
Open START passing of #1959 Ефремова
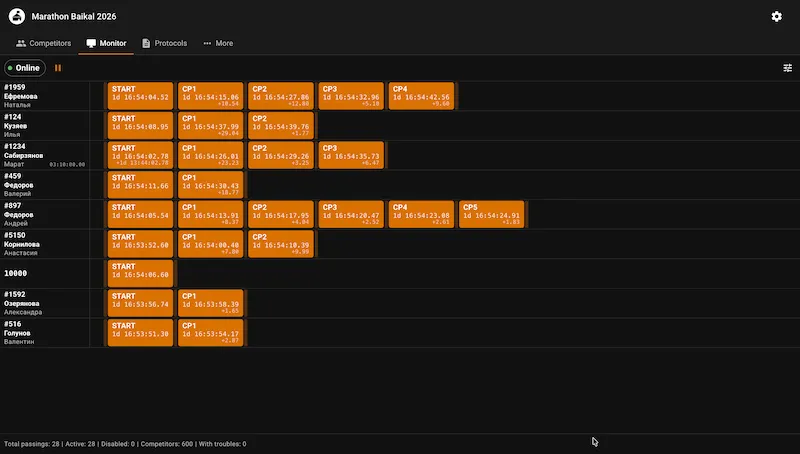tap(140, 96)
